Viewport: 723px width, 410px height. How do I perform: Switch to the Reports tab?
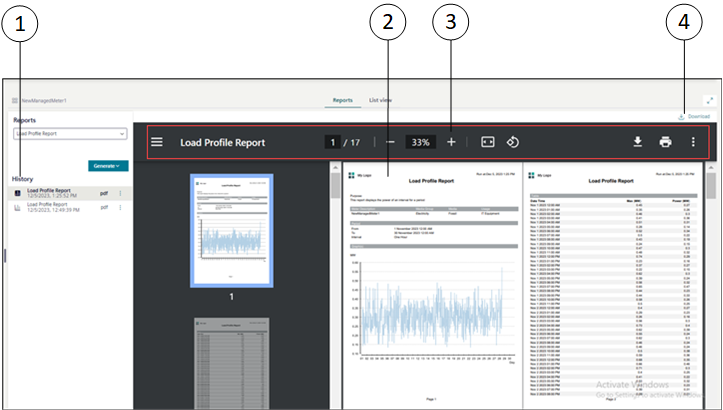coord(343,100)
